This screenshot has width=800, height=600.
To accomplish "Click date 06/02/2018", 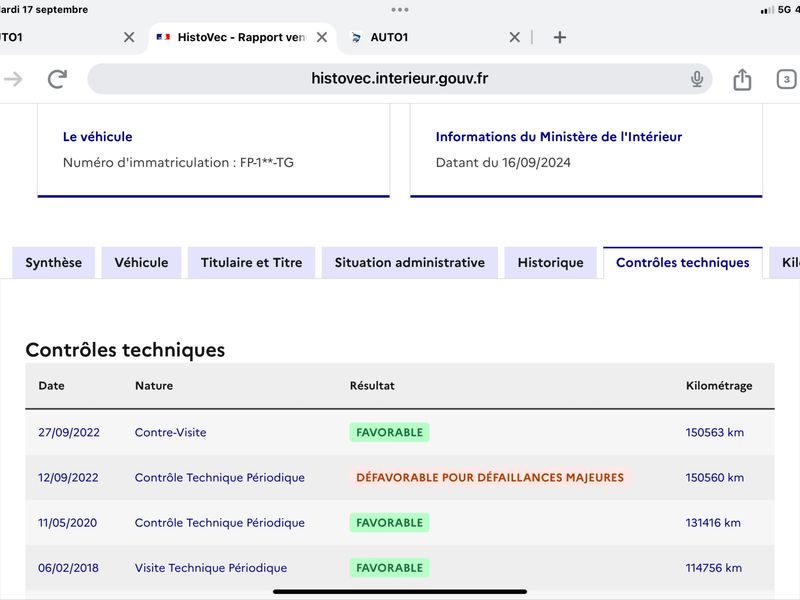I will (68, 568).
